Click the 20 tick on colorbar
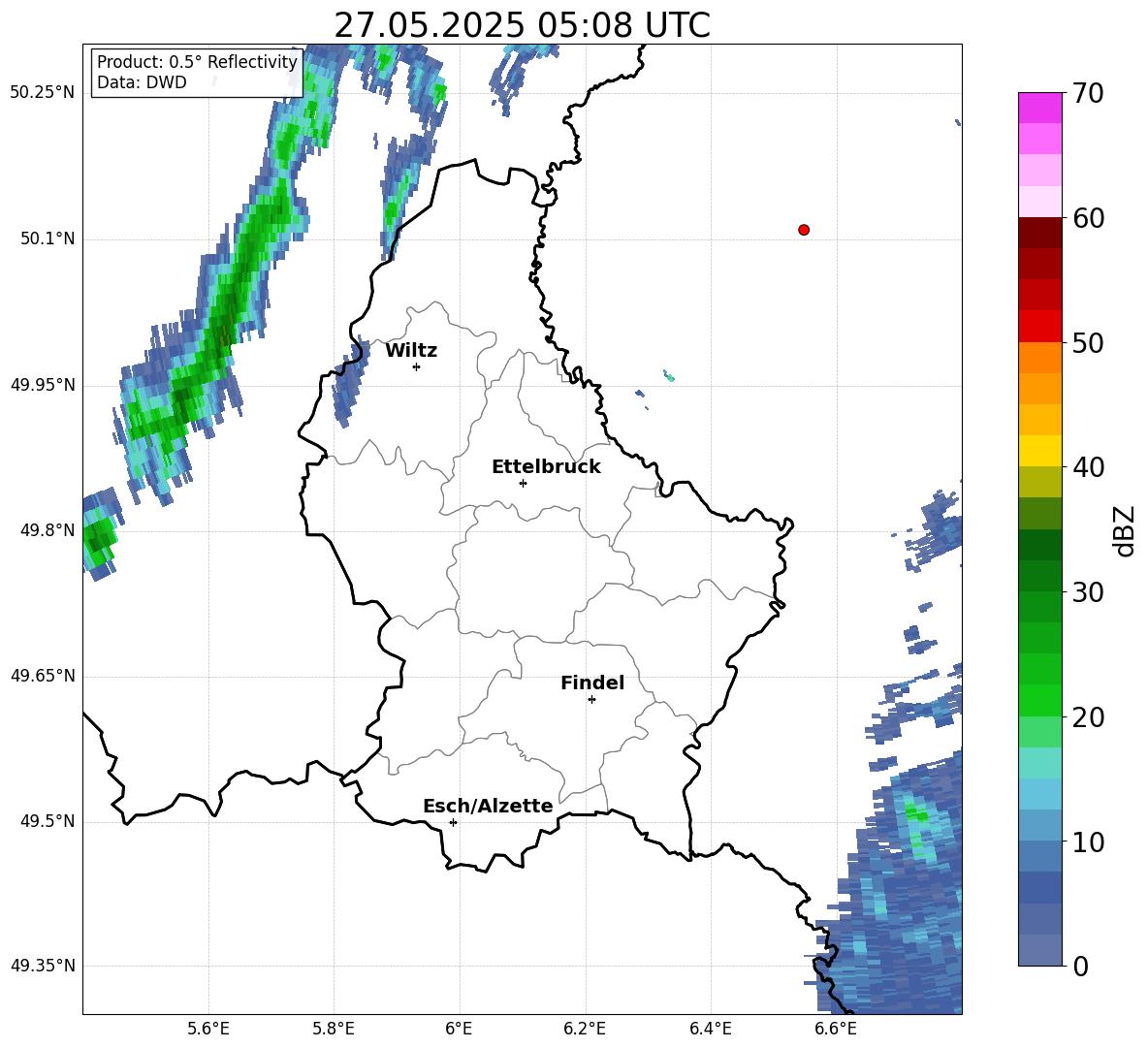The width and height of the screenshot is (1148, 1048). pyautogui.click(x=1088, y=716)
